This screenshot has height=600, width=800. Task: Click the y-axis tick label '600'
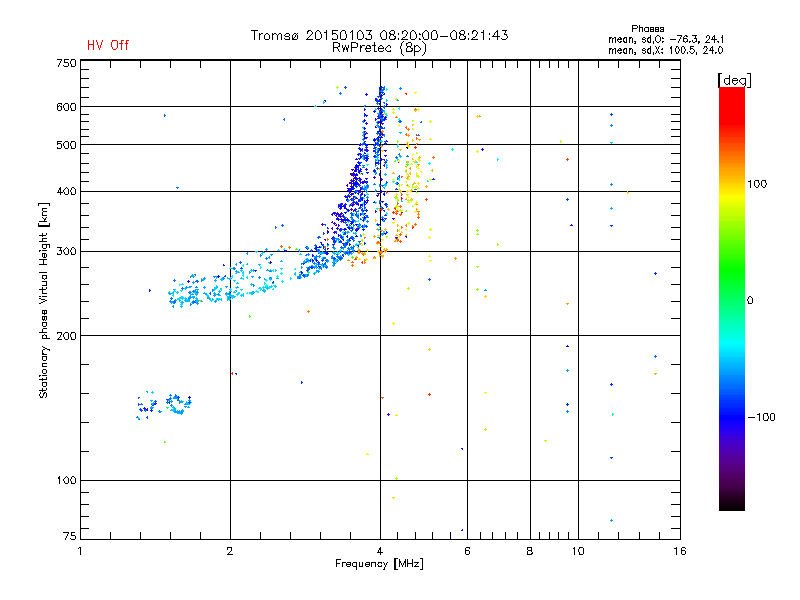66,107
